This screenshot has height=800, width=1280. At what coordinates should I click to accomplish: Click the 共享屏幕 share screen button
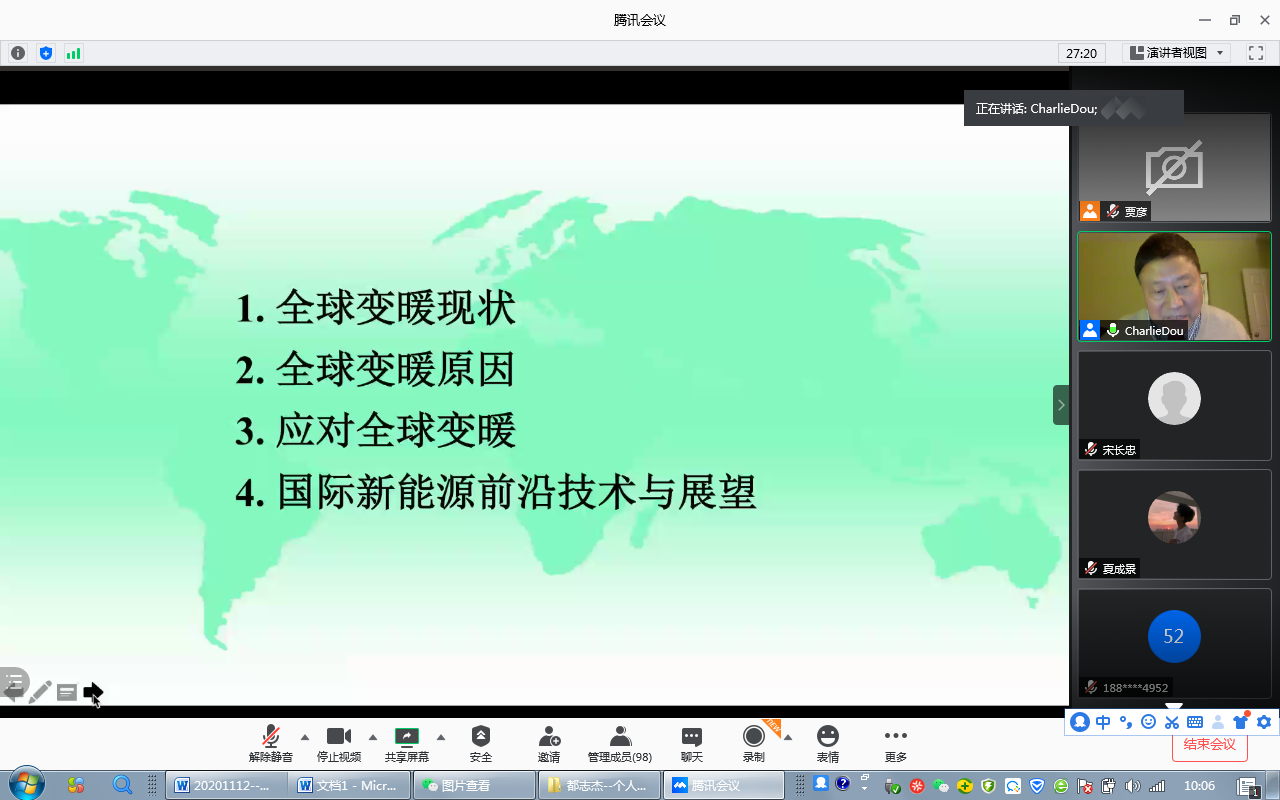click(407, 744)
